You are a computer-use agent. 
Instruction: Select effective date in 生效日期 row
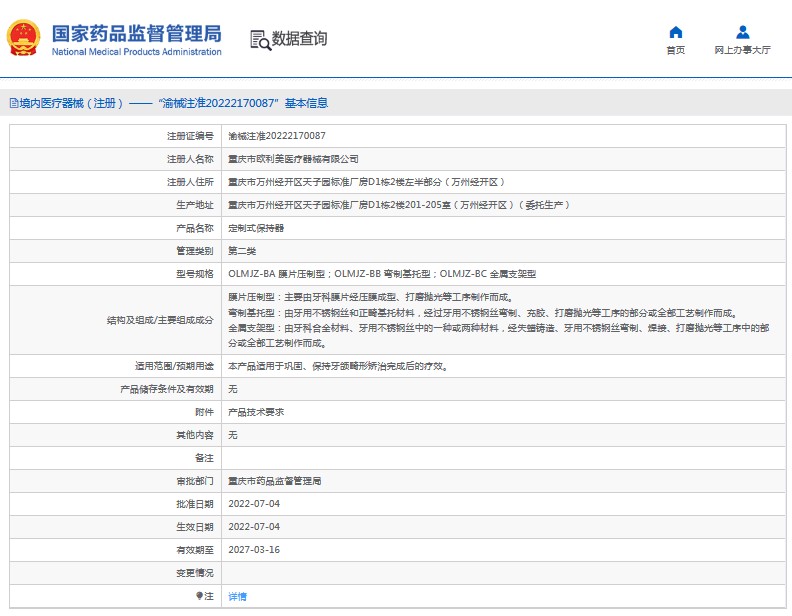[254, 527]
